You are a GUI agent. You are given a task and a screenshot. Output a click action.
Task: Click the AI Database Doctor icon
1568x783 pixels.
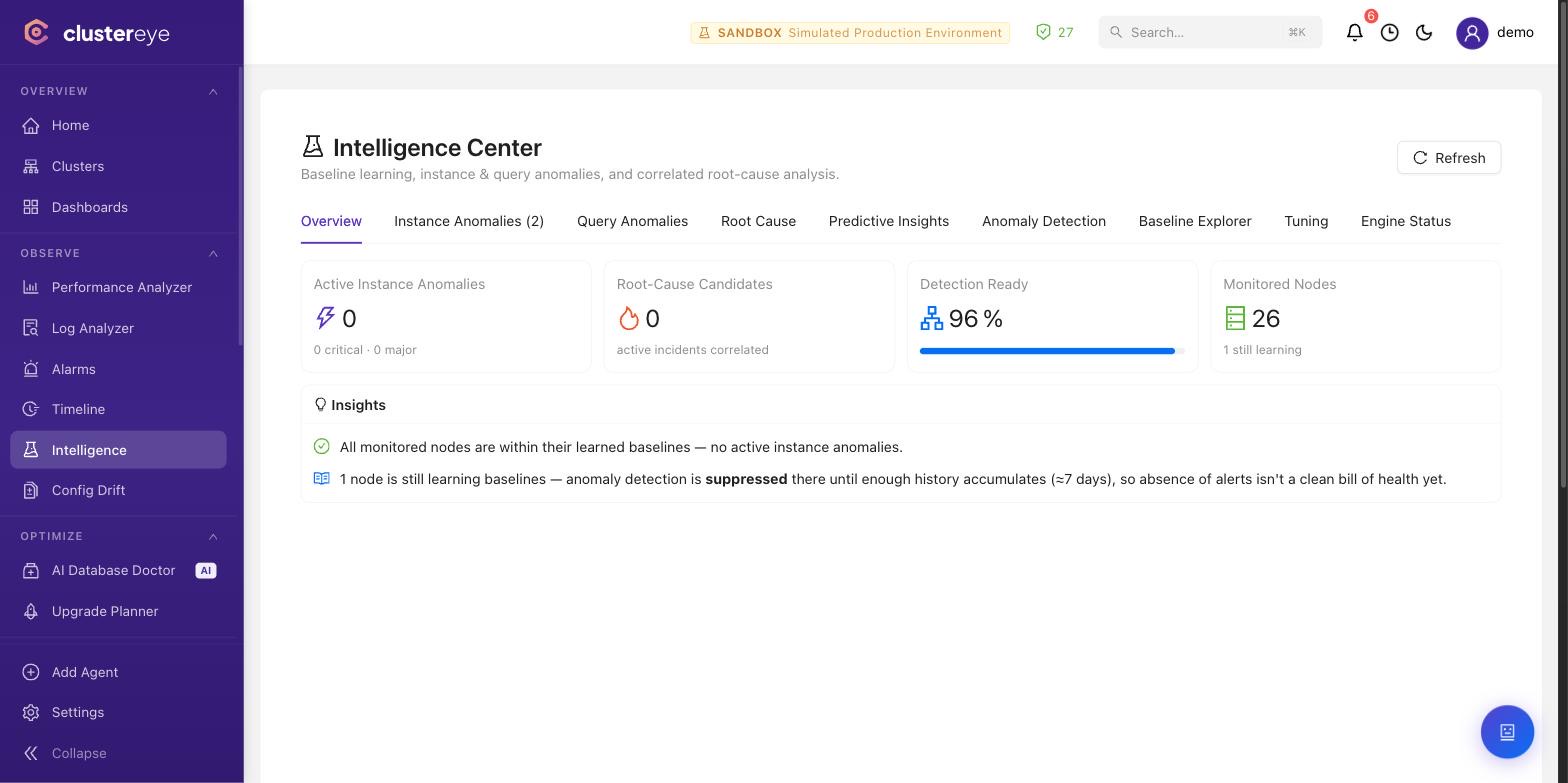click(31, 570)
